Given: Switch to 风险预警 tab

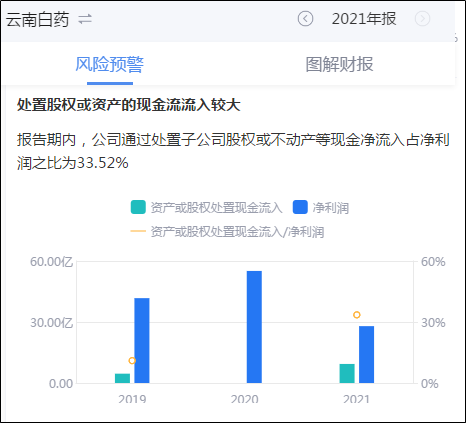Looking at the screenshot, I should click(x=110, y=64).
